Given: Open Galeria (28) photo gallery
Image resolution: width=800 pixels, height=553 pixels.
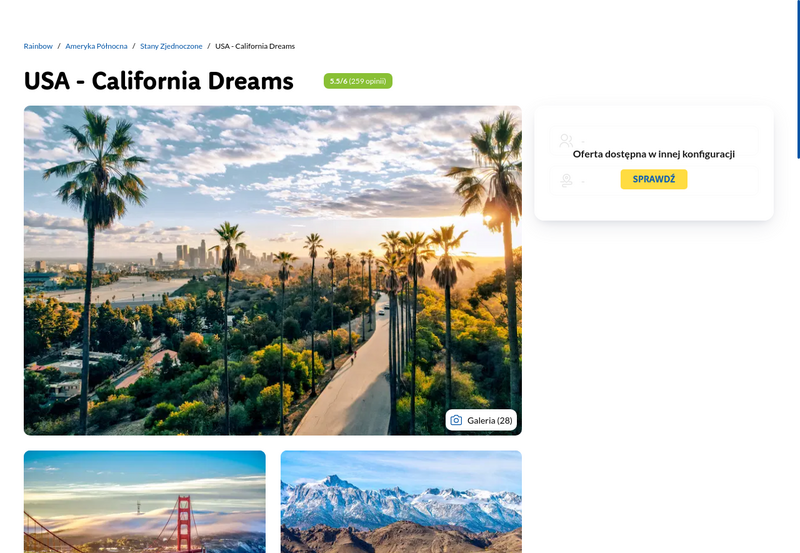Looking at the screenshot, I should tap(481, 420).
